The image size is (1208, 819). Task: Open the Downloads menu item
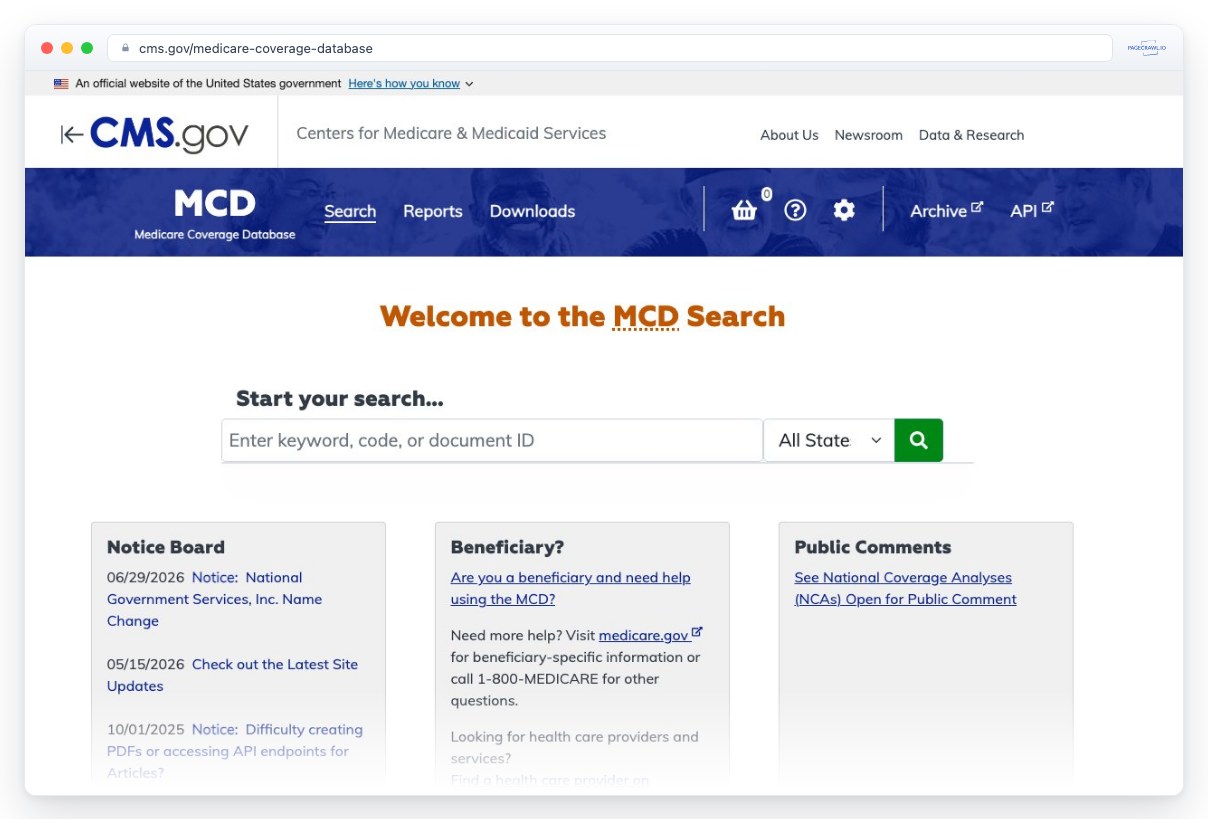pyautogui.click(x=532, y=211)
